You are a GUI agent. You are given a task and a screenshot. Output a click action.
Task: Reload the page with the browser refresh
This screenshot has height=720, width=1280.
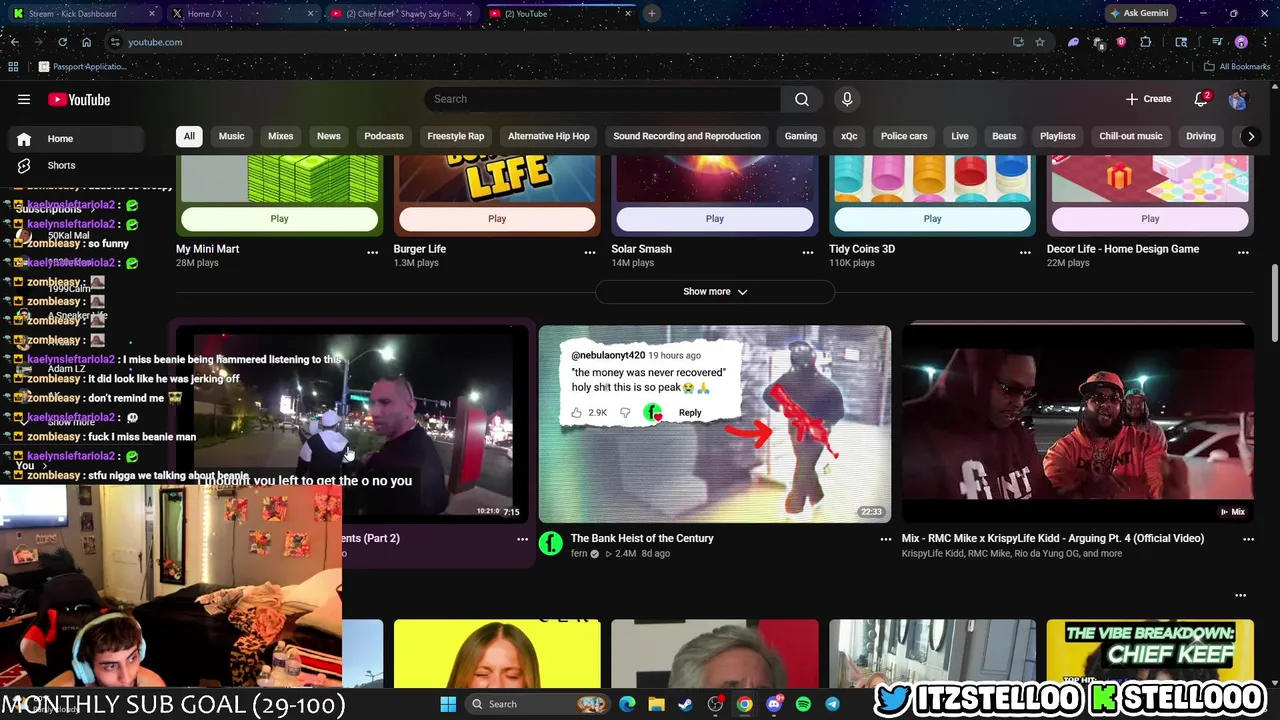[x=62, y=42]
